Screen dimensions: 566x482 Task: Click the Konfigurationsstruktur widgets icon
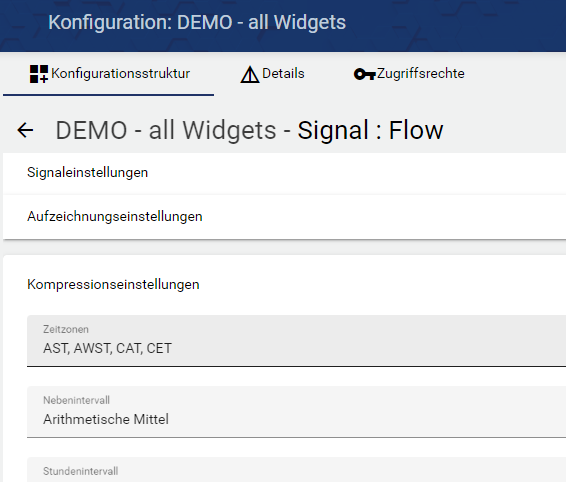point(39,74)
